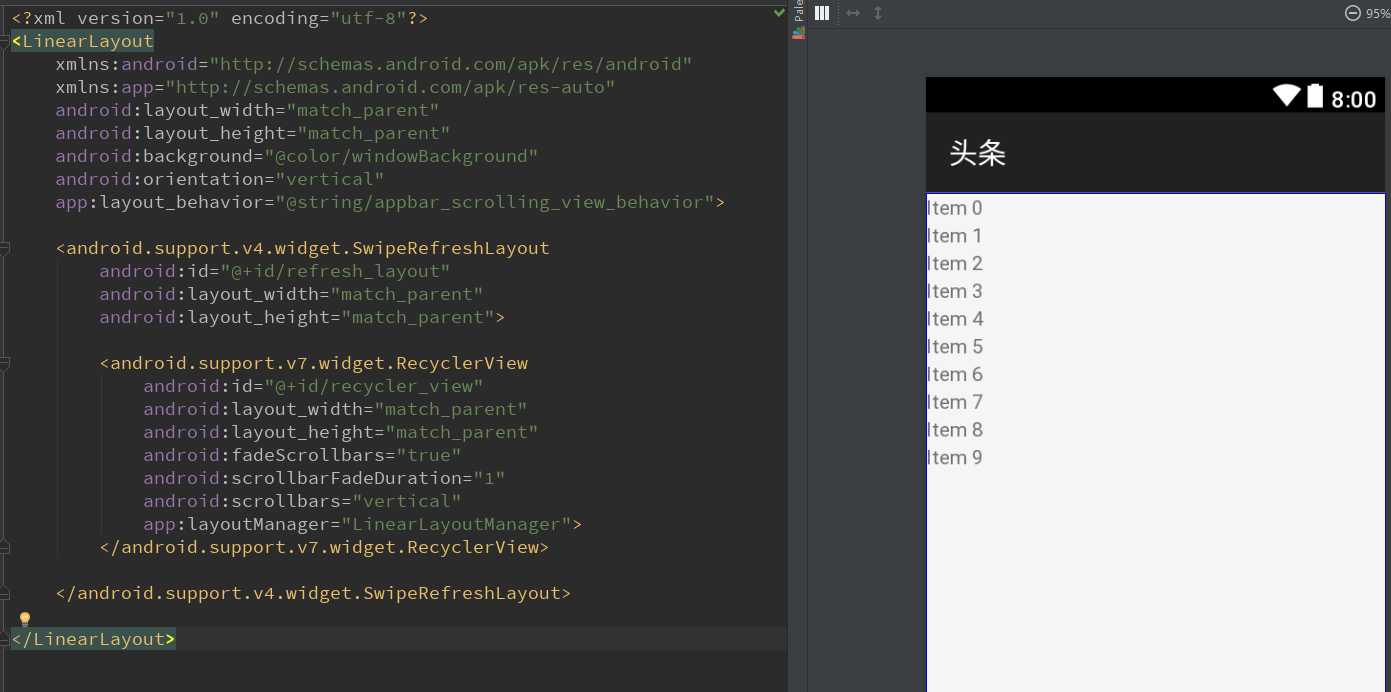Click the "@+id/recycler_view" id line

pos(314,386)
